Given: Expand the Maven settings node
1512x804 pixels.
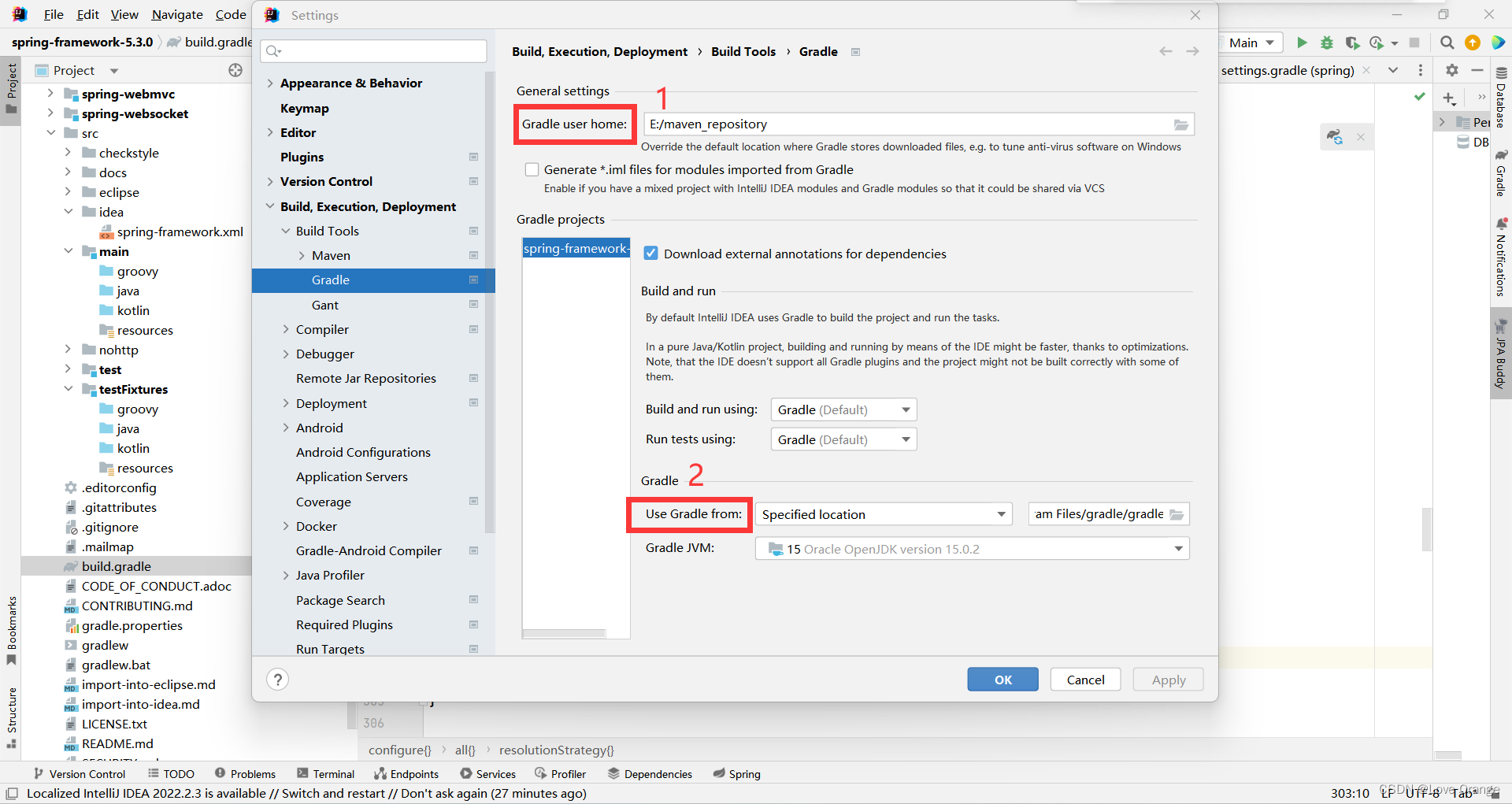Looking at the screenshot, I should (302, 256).
